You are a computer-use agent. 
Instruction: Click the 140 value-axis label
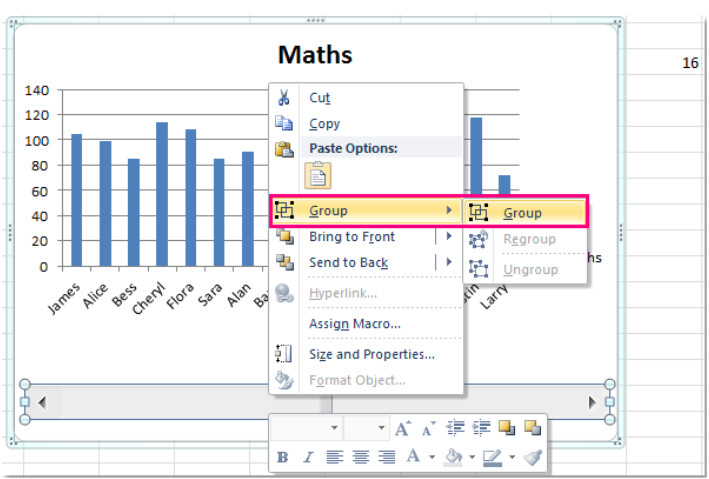(x=37, y=90)
